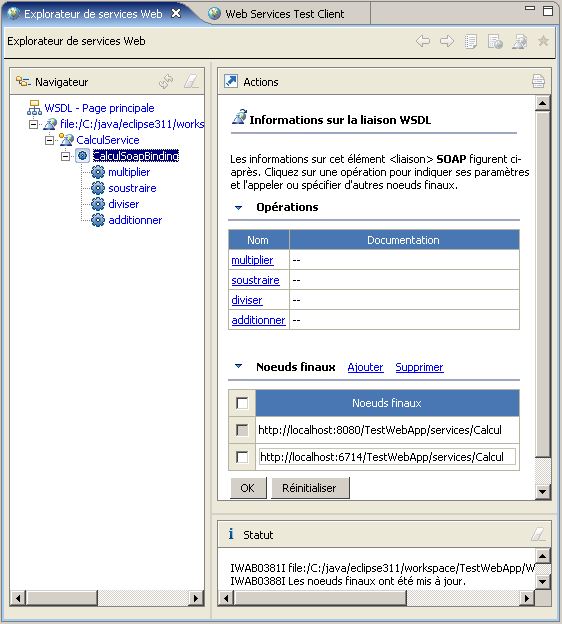Click the gear icon beside multiplier
This screenshot has height=624, width=562.
coord(98,172)
